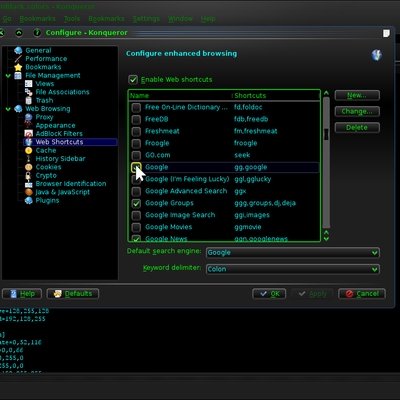Open the Help menu

tap(208, 19)
